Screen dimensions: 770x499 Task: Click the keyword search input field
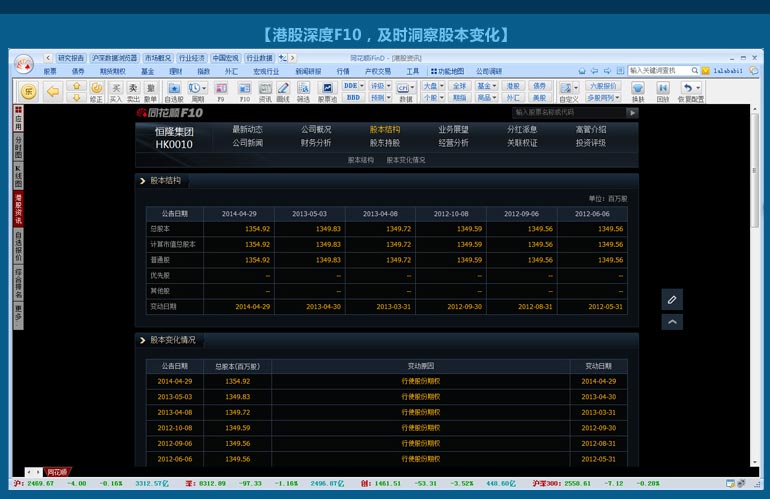point(660,71)
